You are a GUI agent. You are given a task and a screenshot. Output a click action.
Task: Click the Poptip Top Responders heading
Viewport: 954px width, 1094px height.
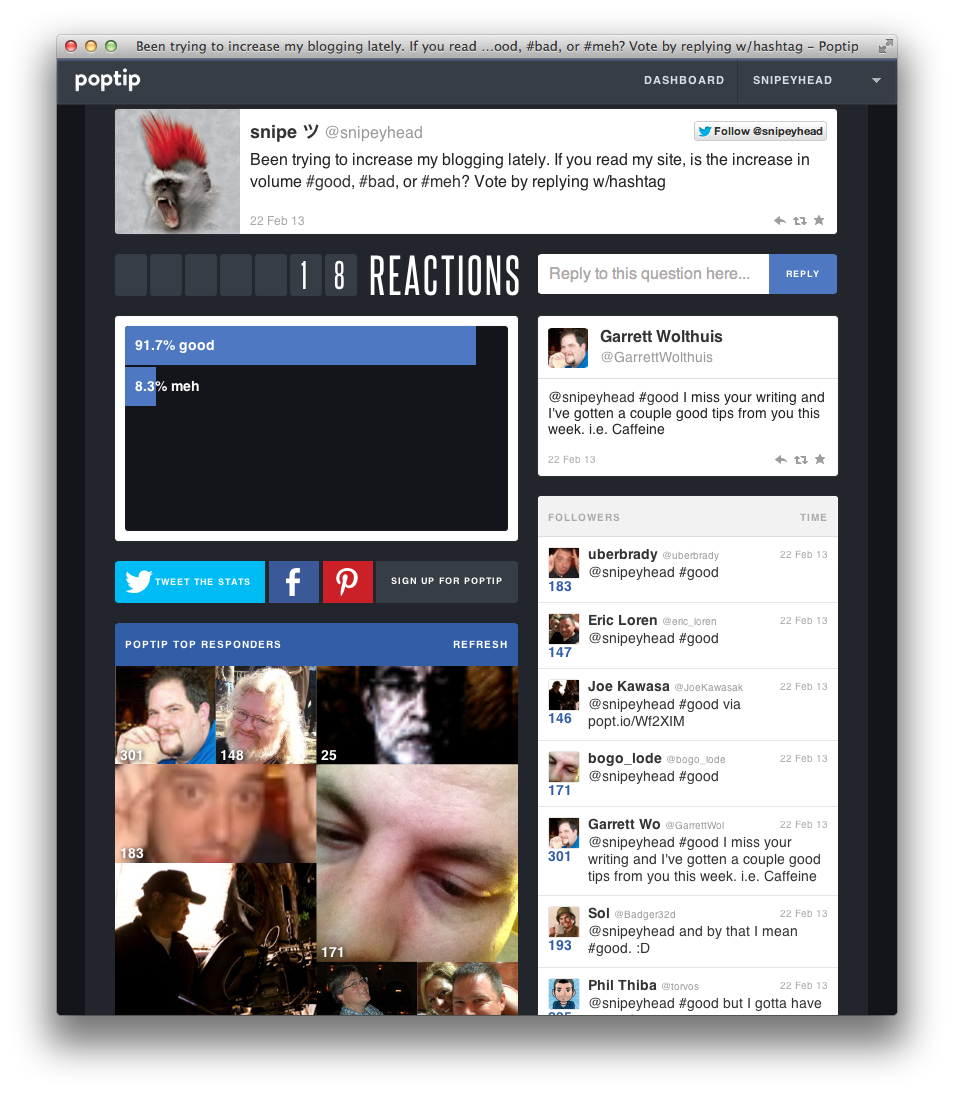(203, 645)
